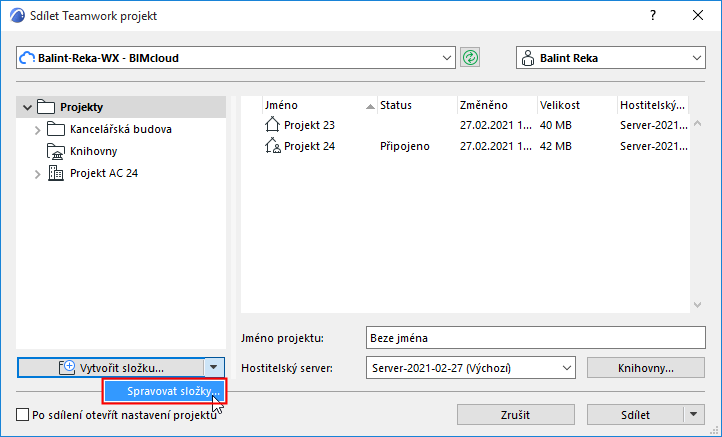This screenshot has width=722, height=437.
Task: Click the Zrušit button
Action: pos(516,415)
